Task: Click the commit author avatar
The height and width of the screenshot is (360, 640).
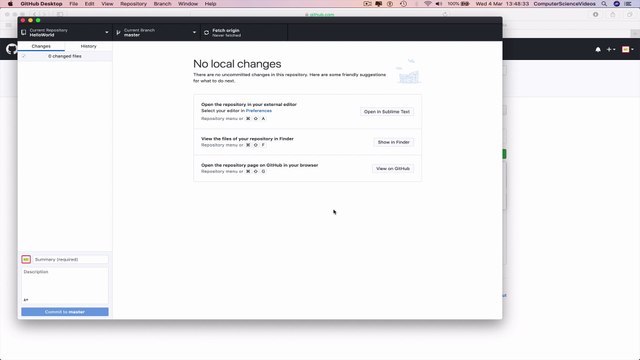Action: pos(26,260)
